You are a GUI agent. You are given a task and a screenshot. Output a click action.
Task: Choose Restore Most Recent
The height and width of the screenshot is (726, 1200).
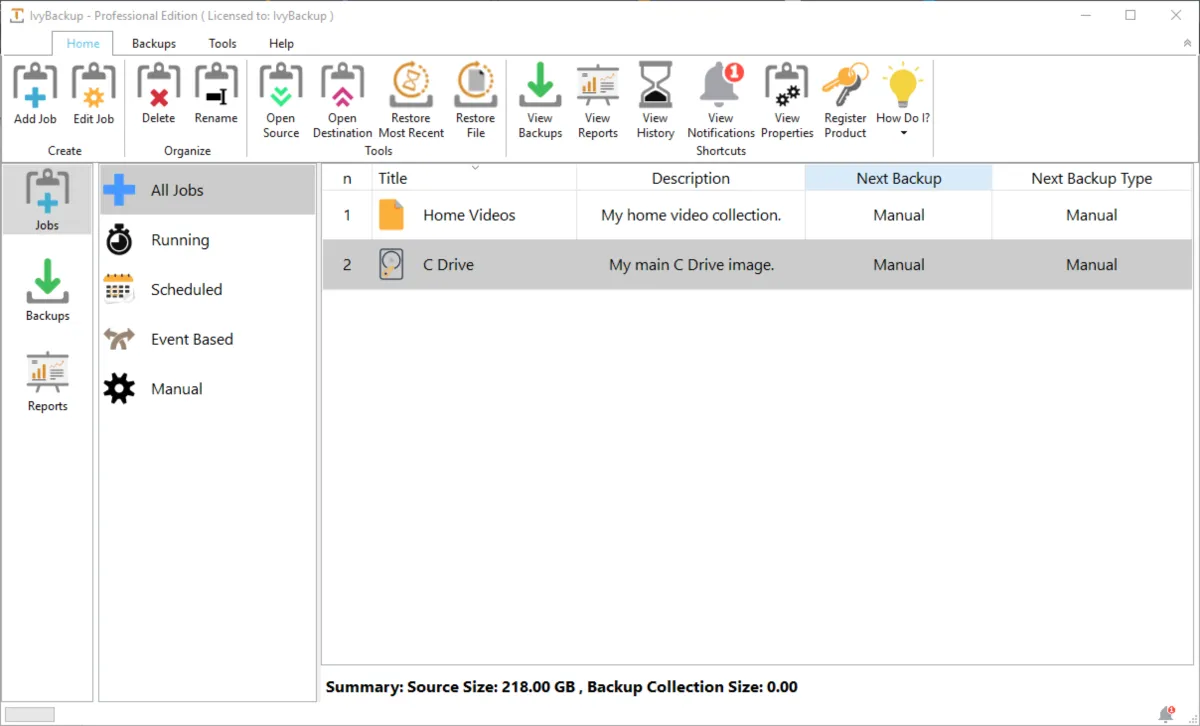[411, 101]
